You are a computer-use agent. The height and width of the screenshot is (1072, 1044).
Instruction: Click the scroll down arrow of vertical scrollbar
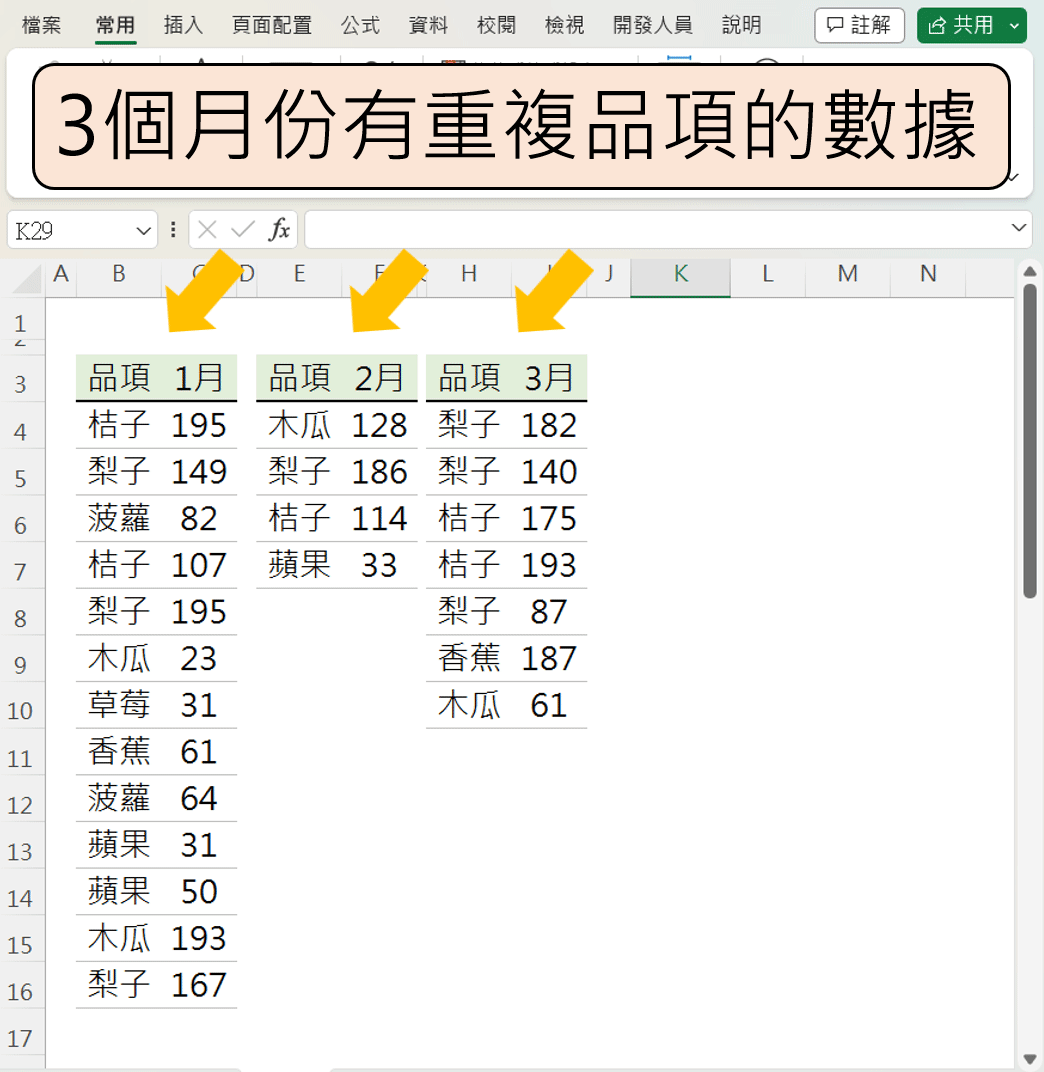click(1030, 1058)
